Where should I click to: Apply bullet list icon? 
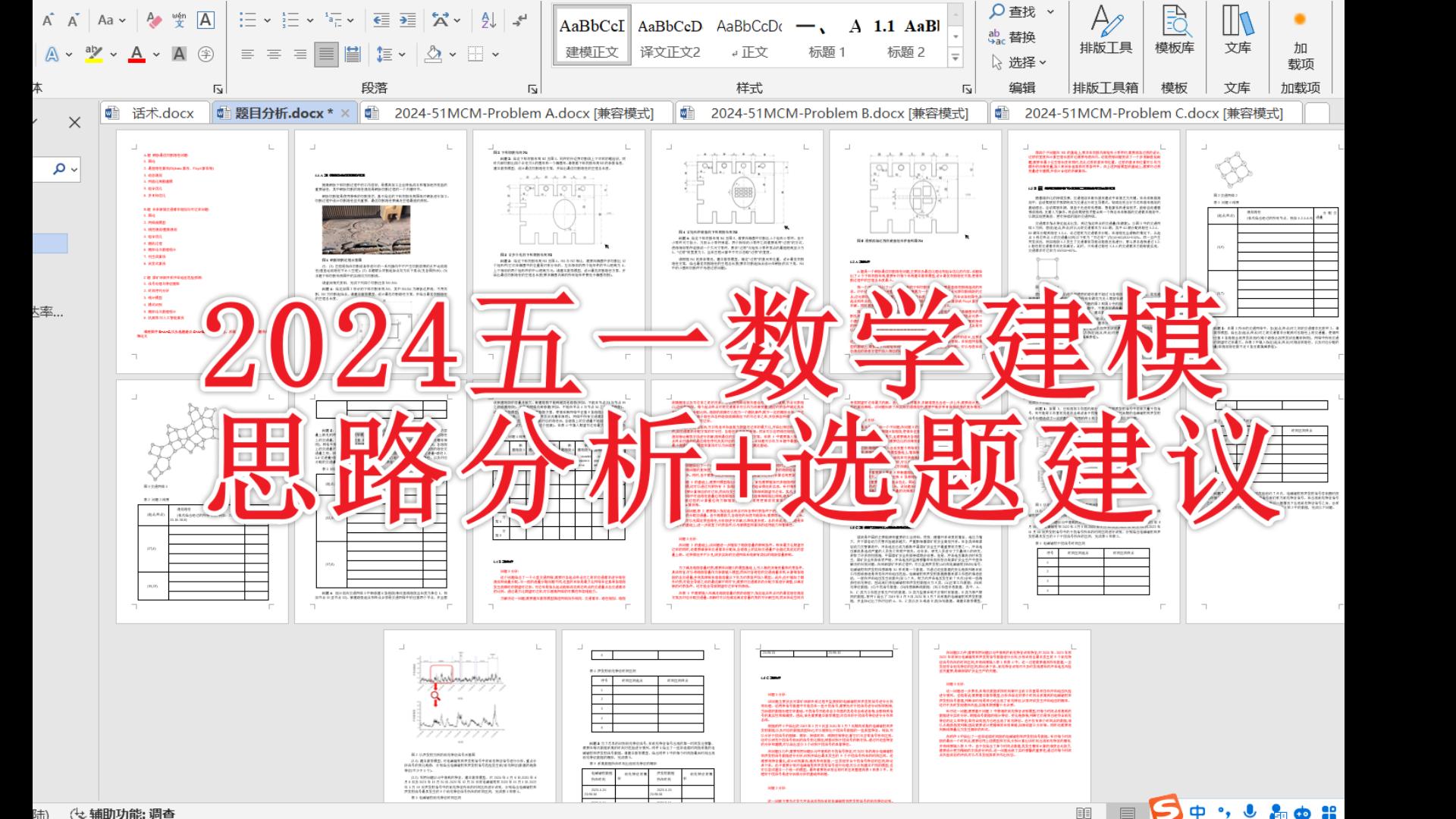(247, 20)
